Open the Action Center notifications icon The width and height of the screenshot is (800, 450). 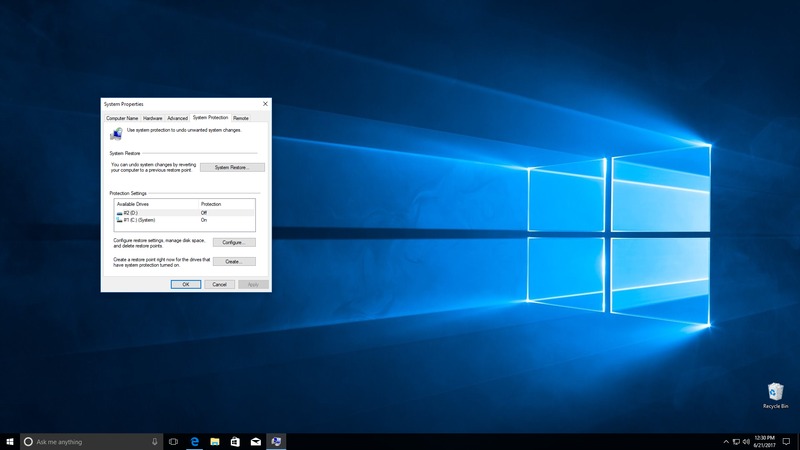coord(787,441)
